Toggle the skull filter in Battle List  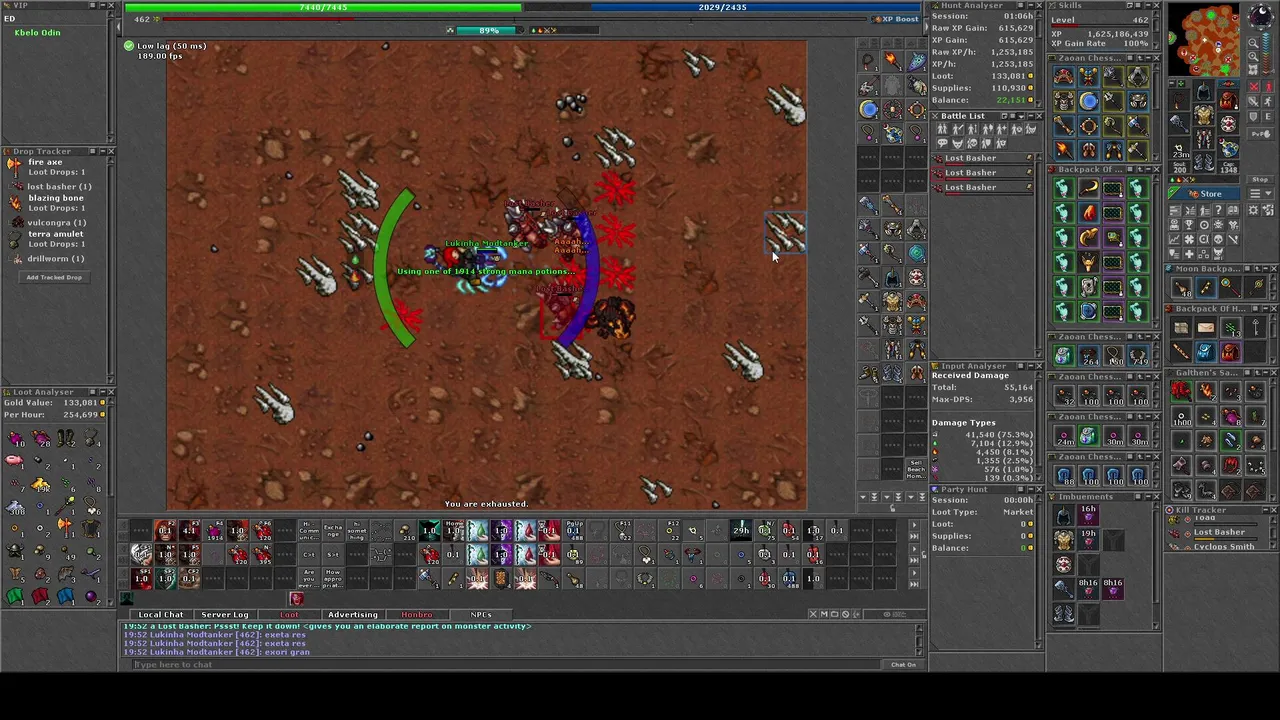coord(972,143)
